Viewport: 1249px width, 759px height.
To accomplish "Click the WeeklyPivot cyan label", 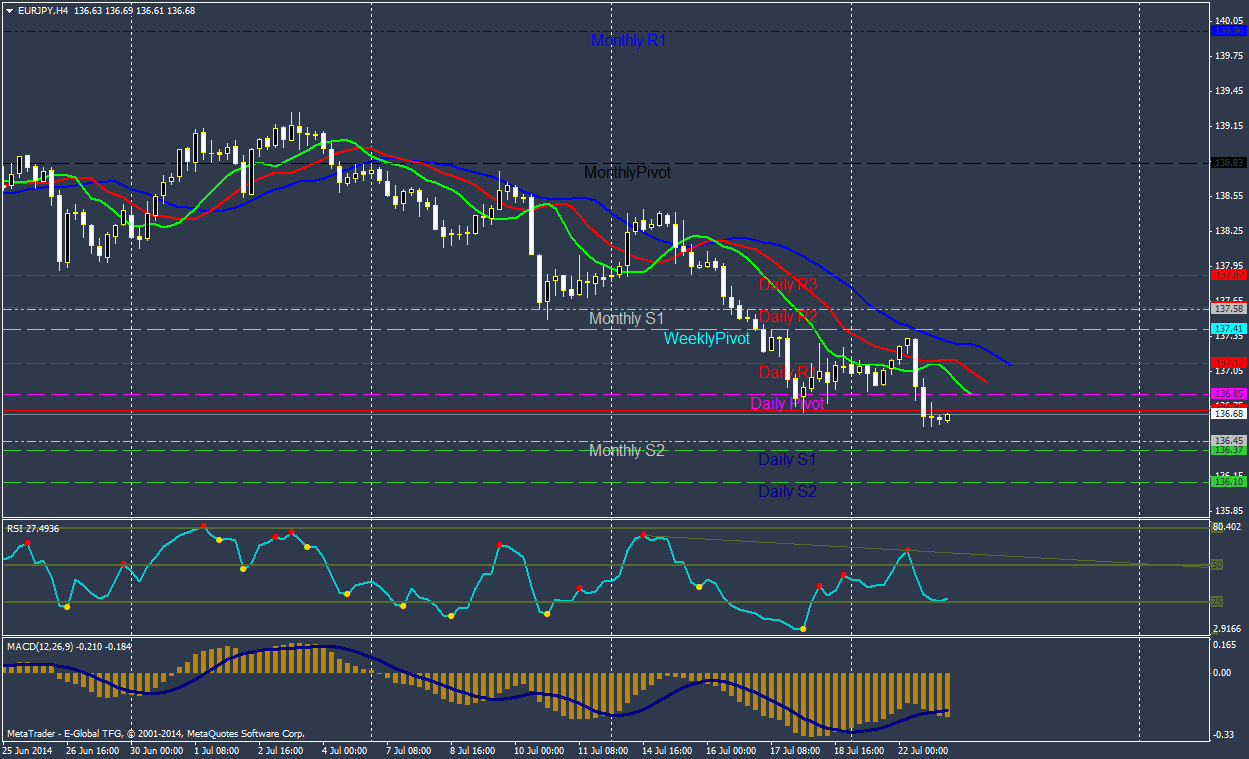I will click(x=706, y=339).
